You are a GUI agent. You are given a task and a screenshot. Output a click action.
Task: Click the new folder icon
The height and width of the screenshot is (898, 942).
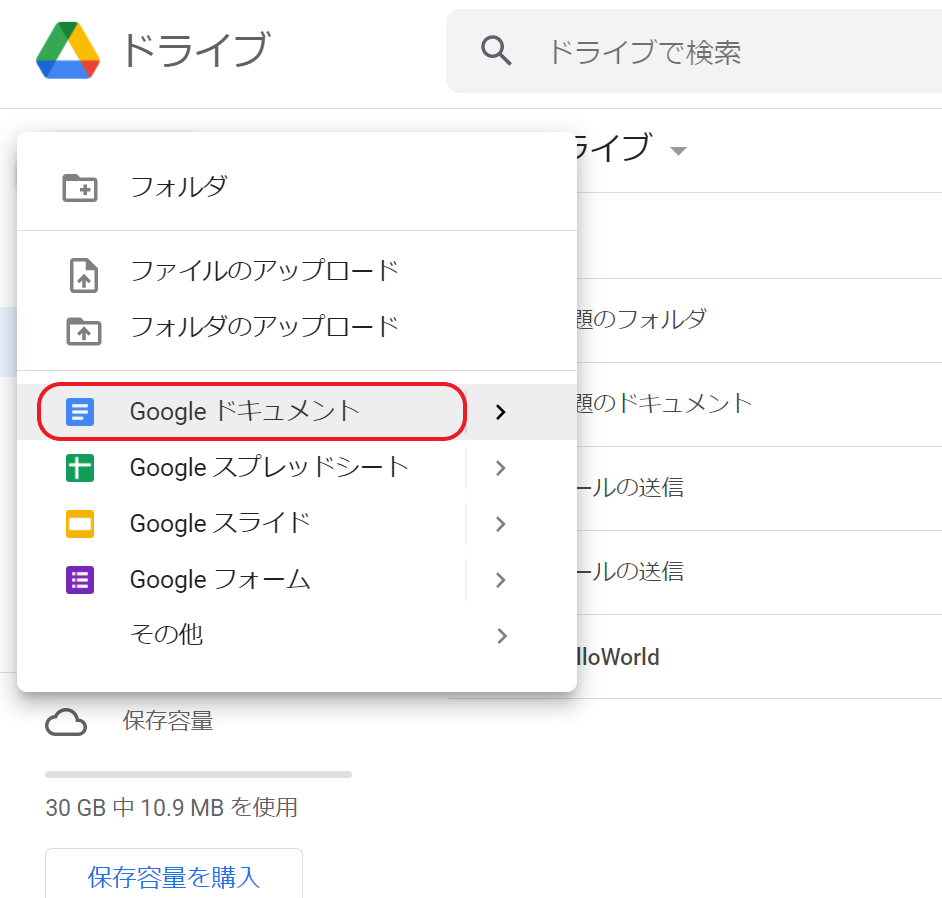pos(80,187)
